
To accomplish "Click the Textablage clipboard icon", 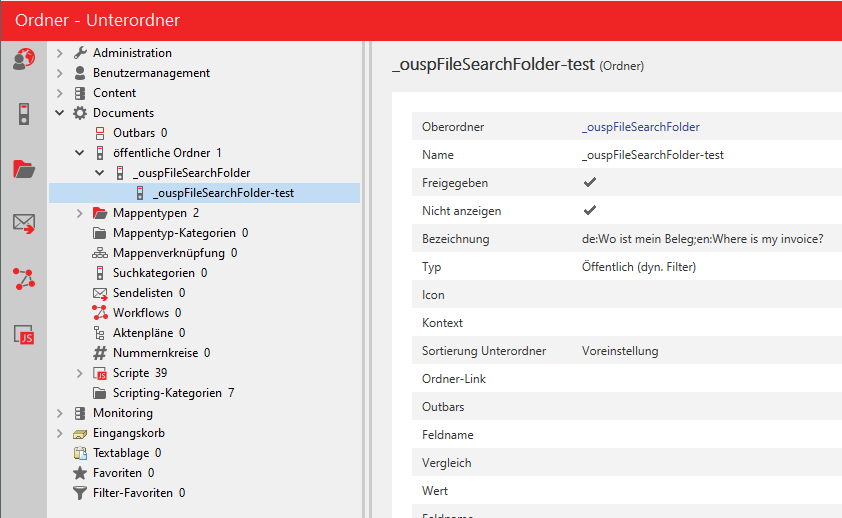I will tap(80, 453).
